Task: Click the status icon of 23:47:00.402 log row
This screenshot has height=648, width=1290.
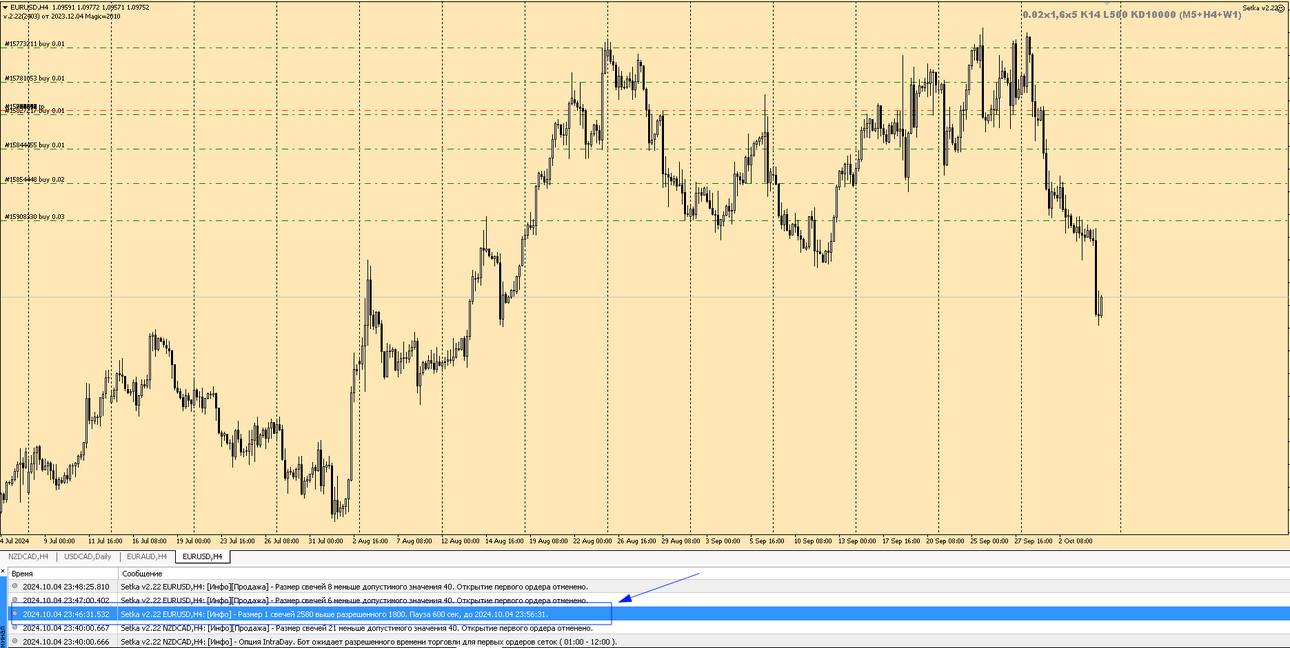Action: [15, 600]
